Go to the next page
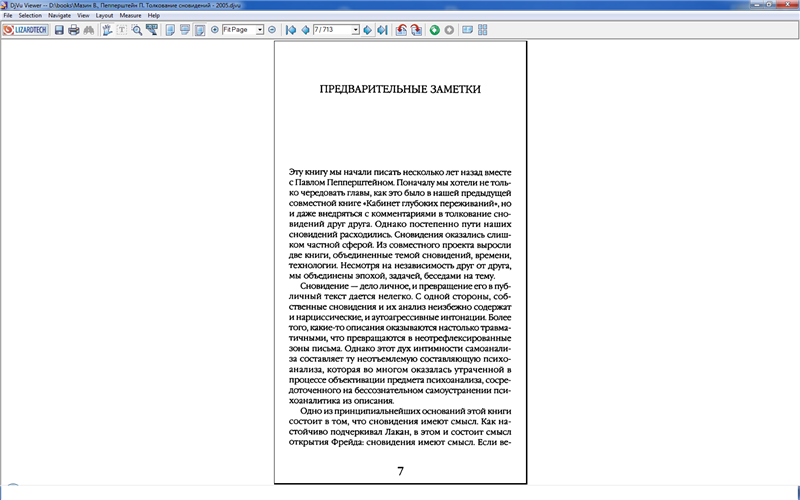The height and width of the screenshot is (500, 800). coord(367,30)
